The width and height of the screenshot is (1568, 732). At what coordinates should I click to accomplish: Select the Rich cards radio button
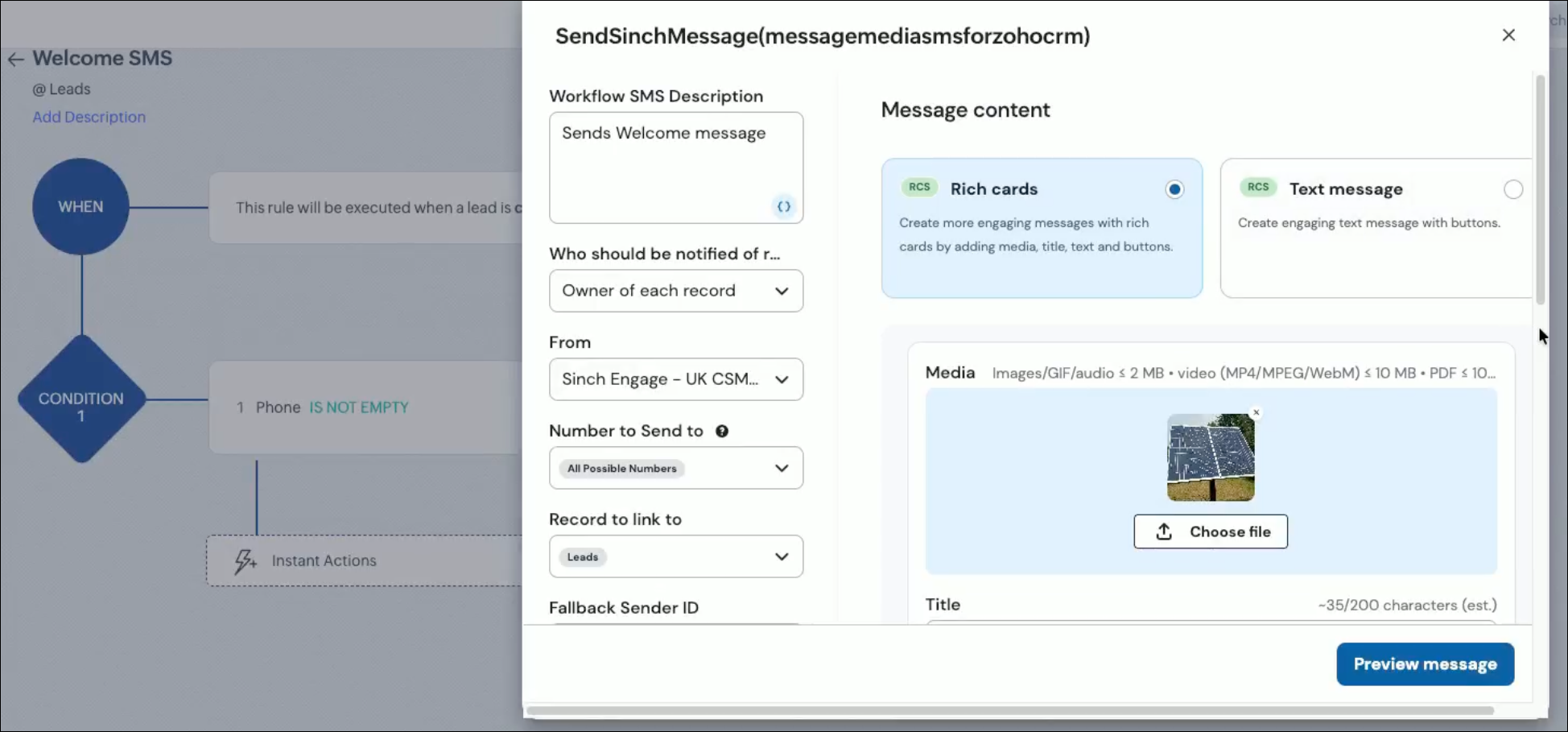coord(1174,189)
